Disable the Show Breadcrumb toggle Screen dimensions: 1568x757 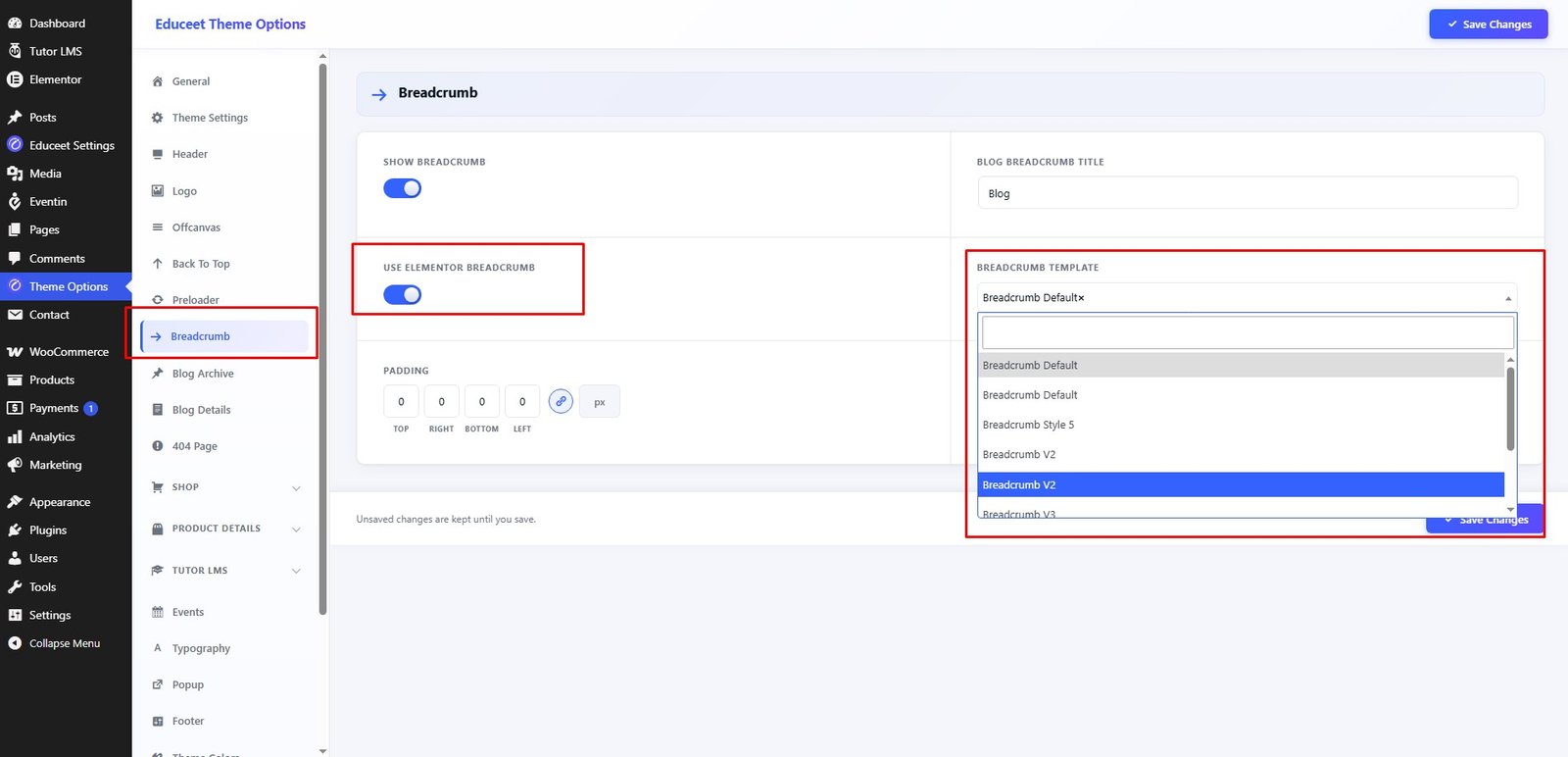pyautogui.click(x=402, y=188)
